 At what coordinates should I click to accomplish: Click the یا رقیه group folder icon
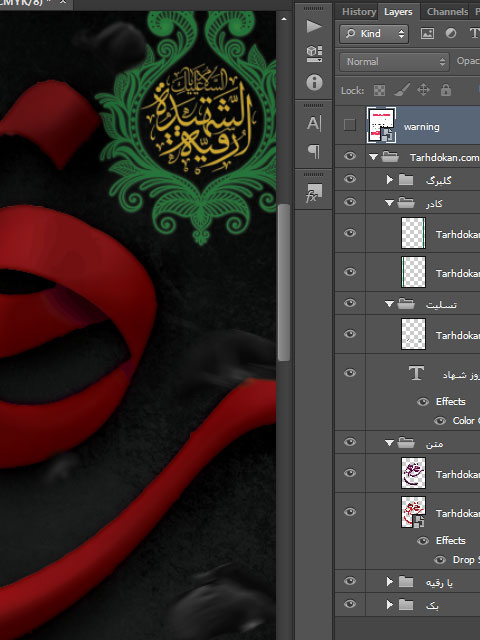[x=406, y=582]
